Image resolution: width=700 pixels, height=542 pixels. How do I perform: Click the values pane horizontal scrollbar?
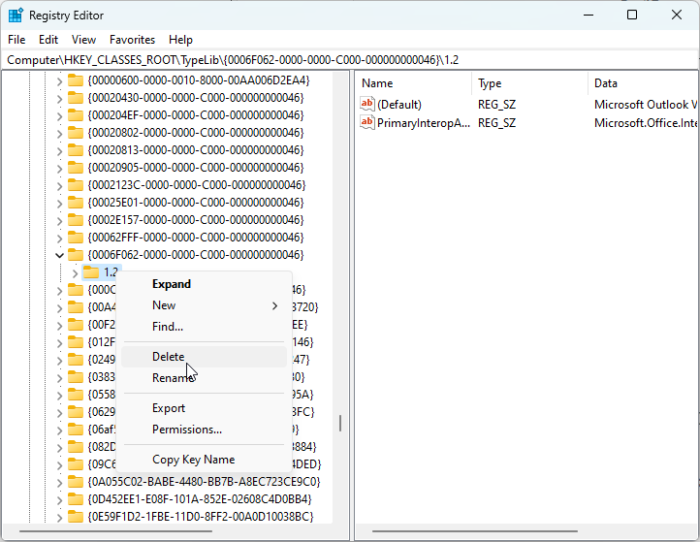(475, 531)
